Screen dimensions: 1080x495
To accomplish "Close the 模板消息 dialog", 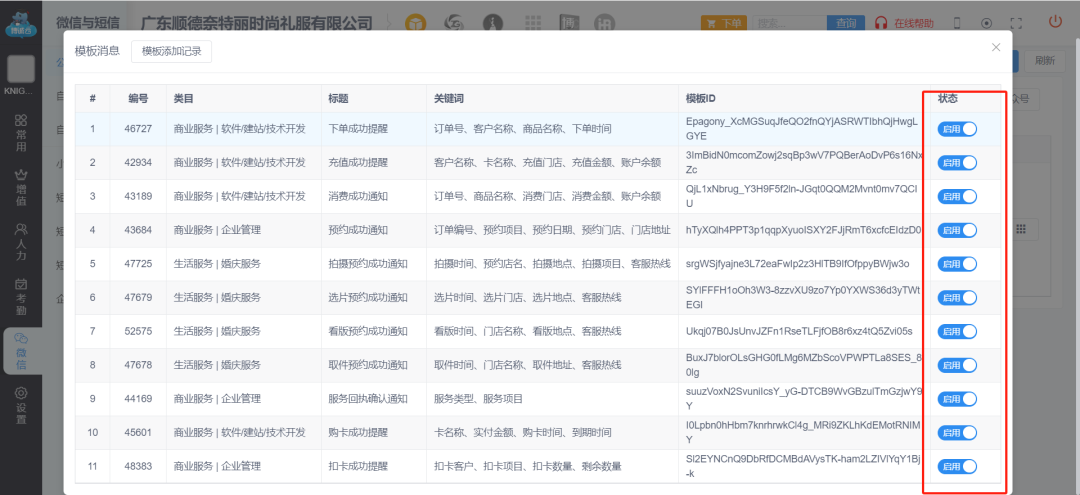I will pyautogui.click(x=995, y=48).
